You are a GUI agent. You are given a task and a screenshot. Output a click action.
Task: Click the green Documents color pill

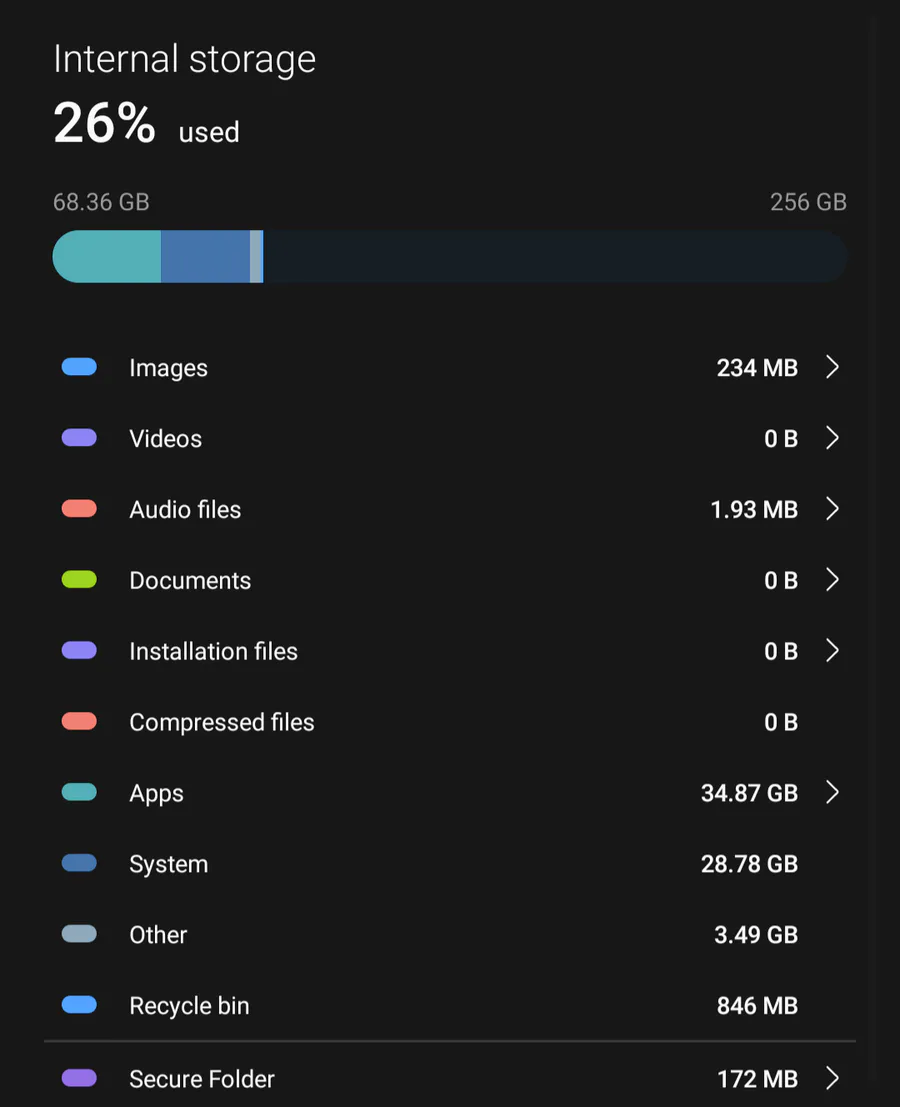click(x=79, y=580)
